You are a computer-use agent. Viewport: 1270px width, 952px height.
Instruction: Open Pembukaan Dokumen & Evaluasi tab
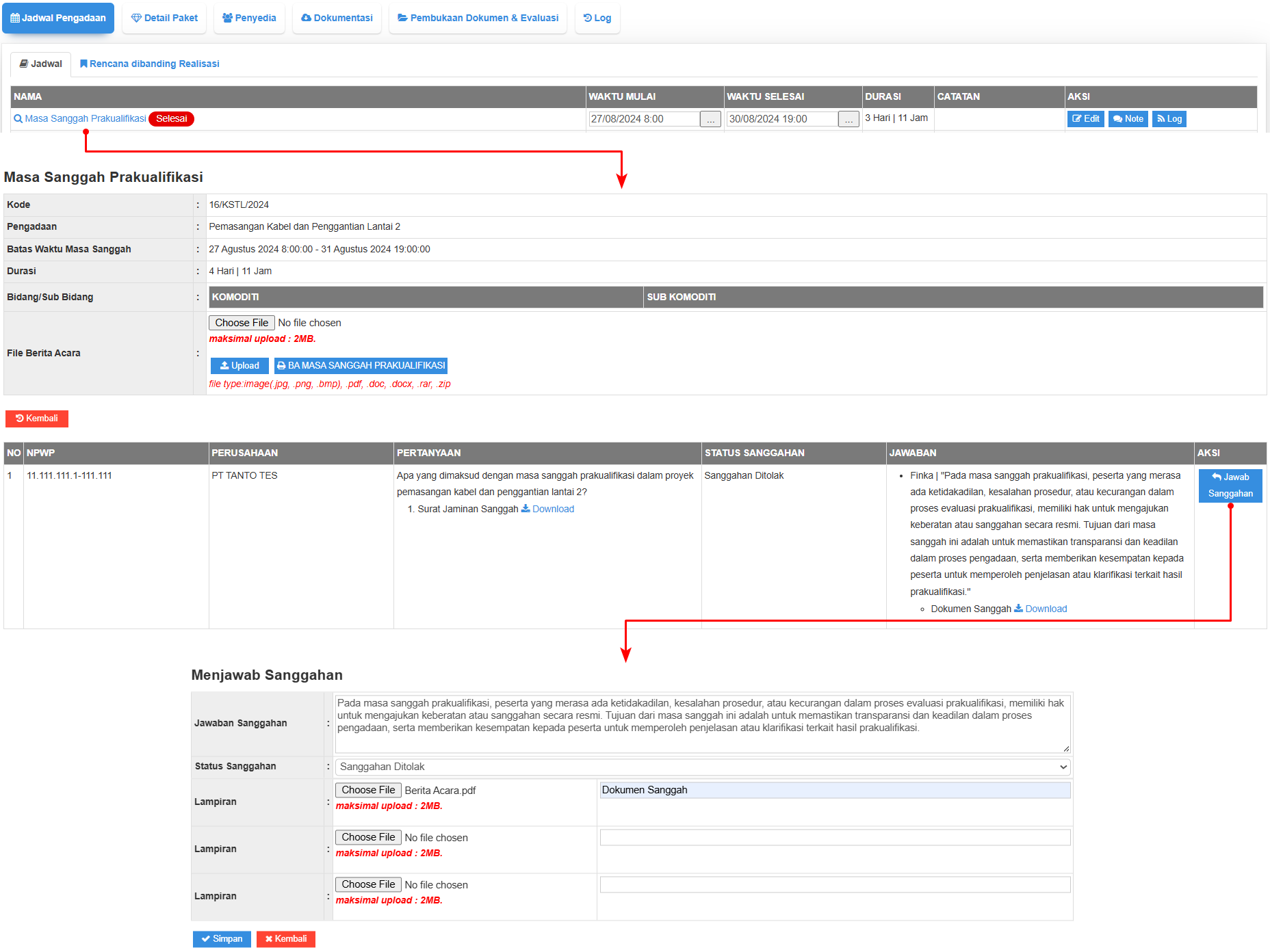tap(478, 18)
